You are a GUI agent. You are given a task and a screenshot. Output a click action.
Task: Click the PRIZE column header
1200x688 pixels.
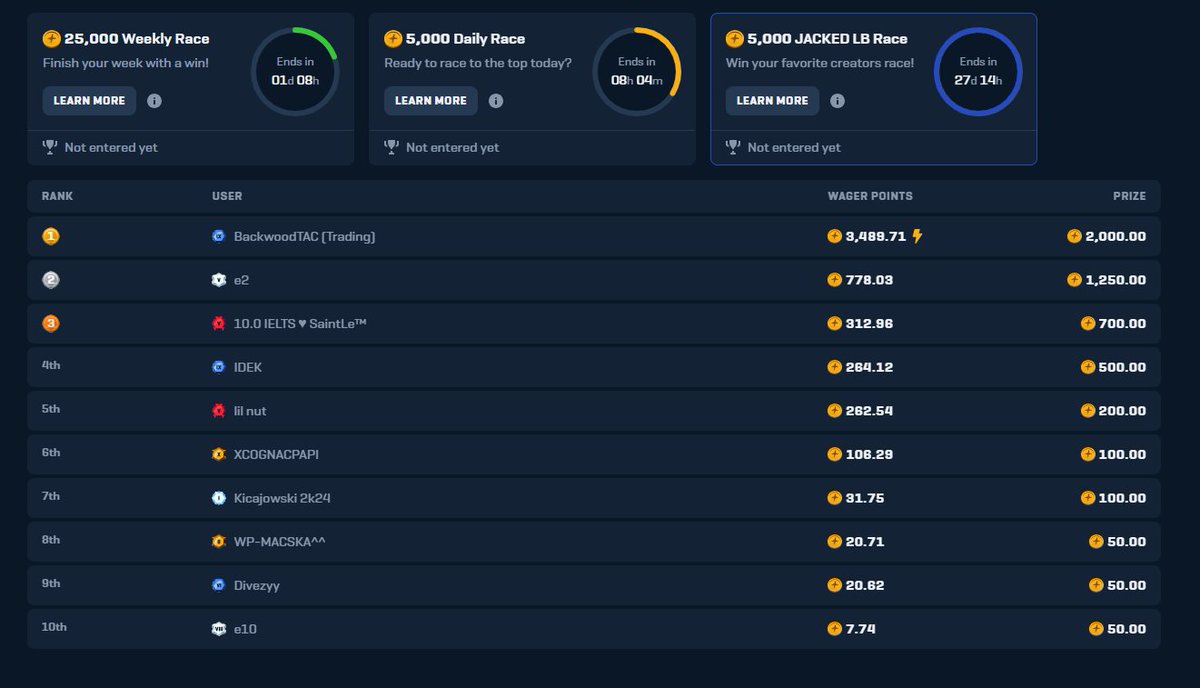(1129, 196)
